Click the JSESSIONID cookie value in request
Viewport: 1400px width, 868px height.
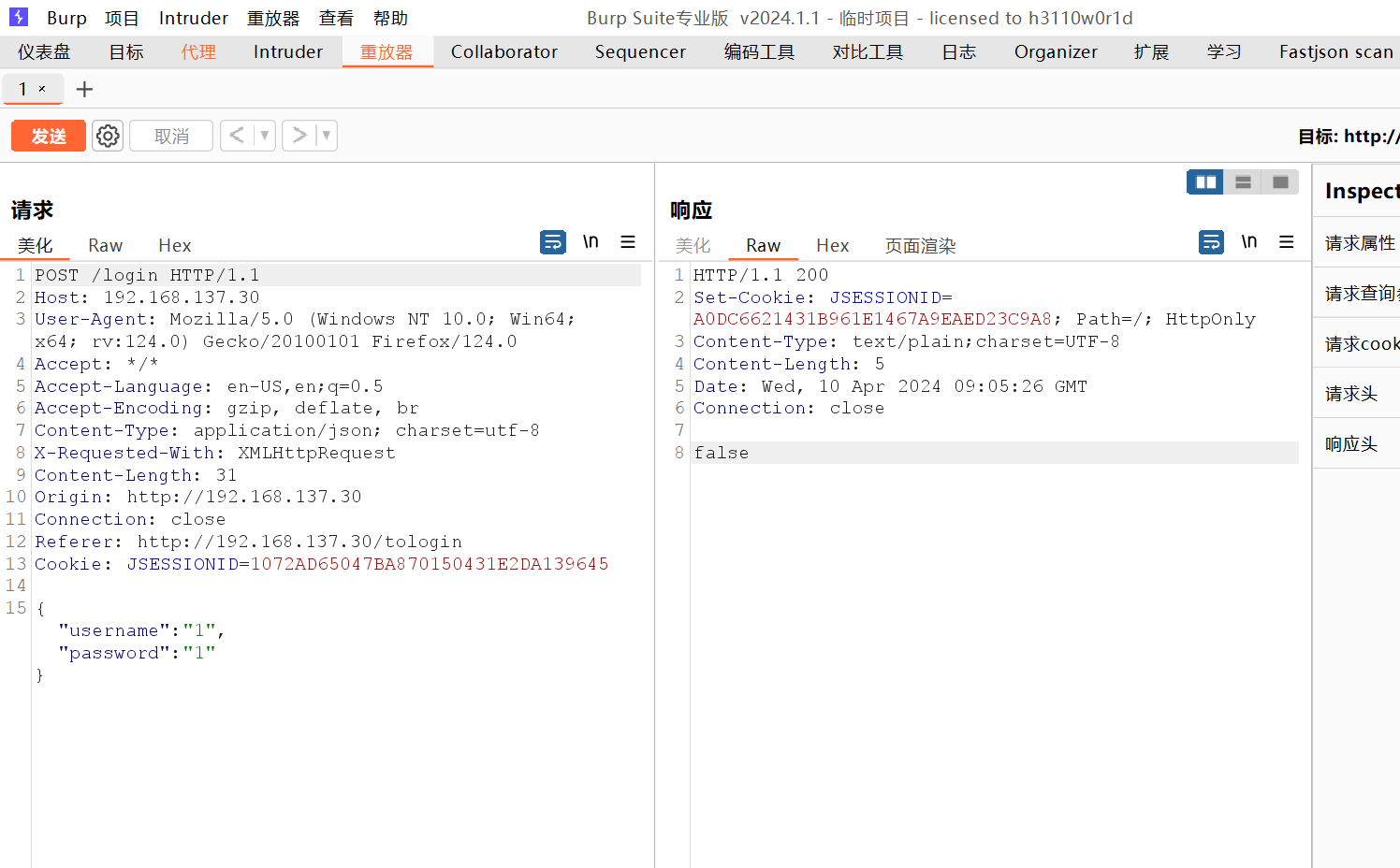430,564
